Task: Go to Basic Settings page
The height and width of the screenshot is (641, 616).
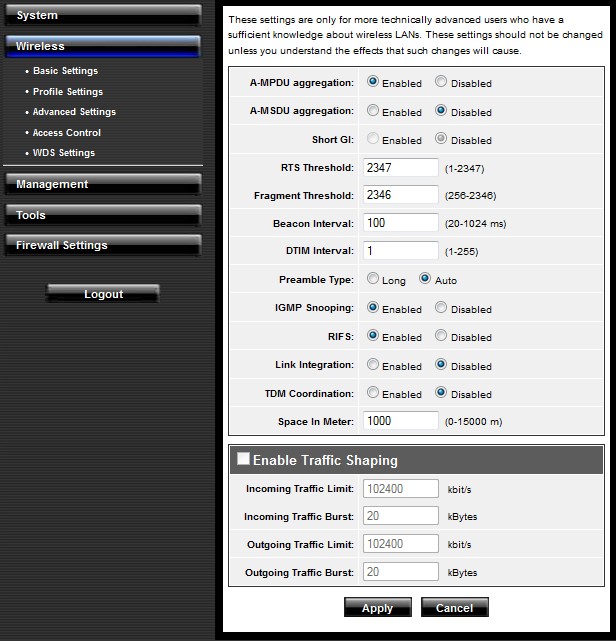Action: point(65,72)
